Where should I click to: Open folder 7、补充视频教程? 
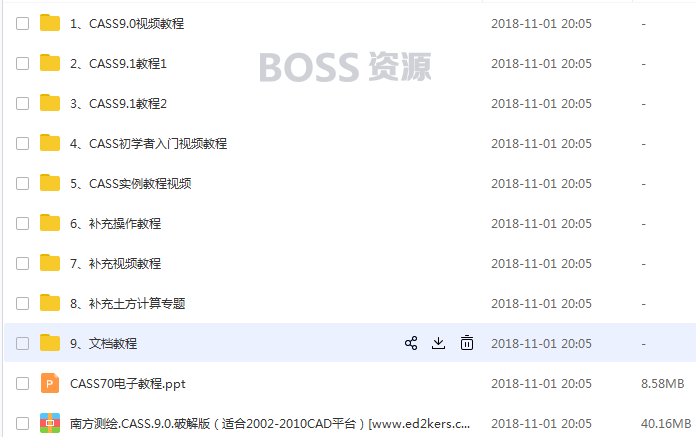pos(115,264)
